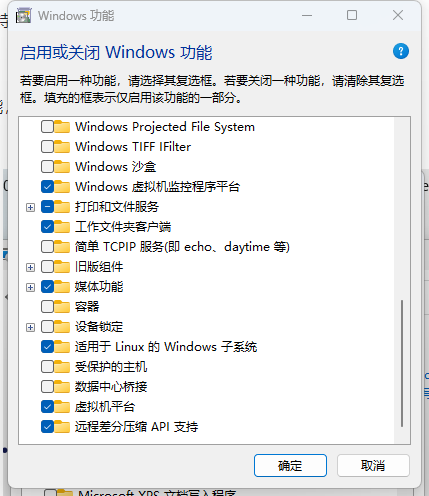
Task: Click folder icon beside Windows 沙盒
Action: point(62,167)
